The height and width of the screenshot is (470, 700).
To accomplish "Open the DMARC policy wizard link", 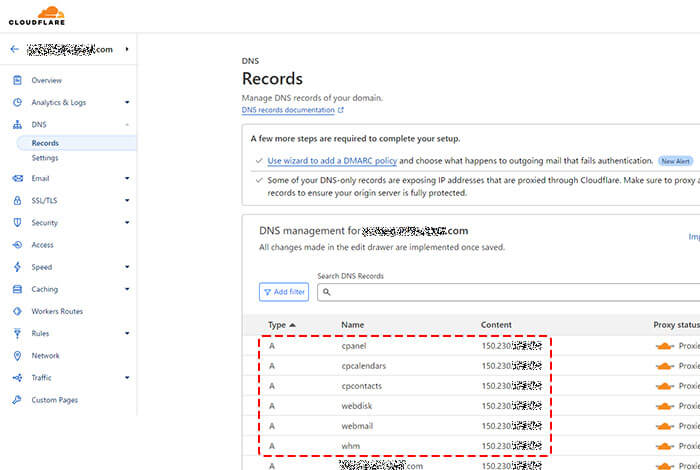I will click(x=332, y=161).
